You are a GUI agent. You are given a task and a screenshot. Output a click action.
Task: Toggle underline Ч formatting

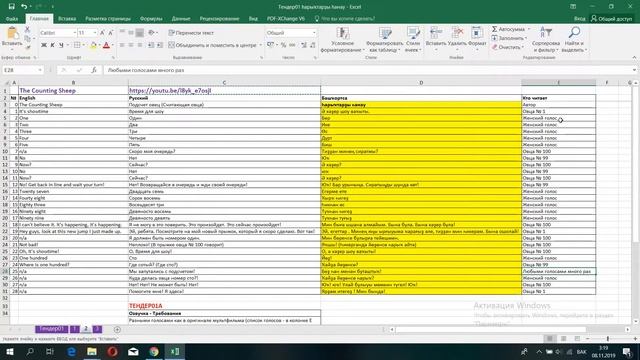[61, 45]
